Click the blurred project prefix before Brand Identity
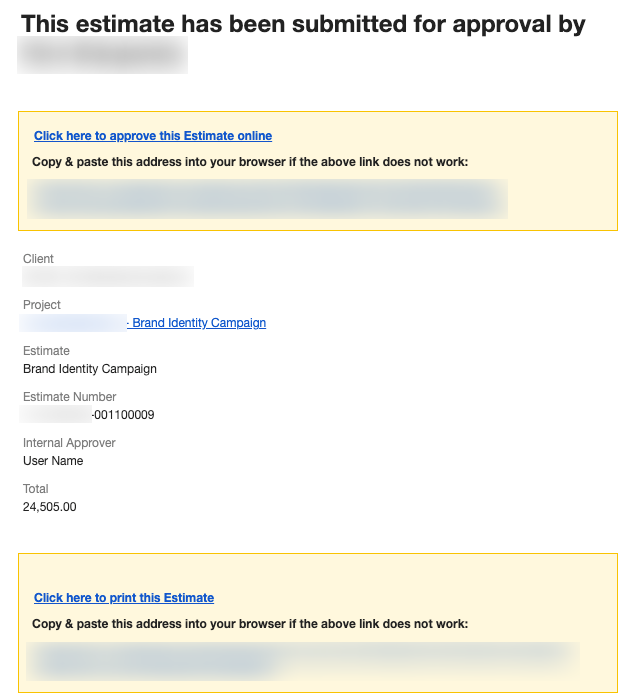Viewport: 634px width, 698px height. click(73, 323)
